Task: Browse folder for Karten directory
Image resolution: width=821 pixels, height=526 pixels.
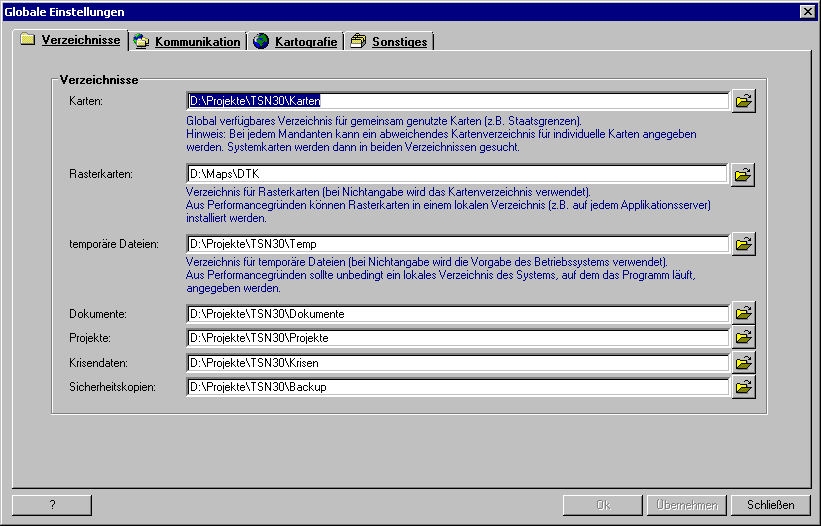Action: [744, 101]
